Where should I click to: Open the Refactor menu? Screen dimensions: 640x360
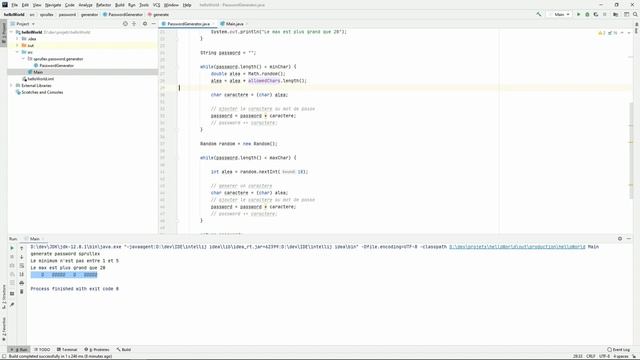[x=104, y=5]
